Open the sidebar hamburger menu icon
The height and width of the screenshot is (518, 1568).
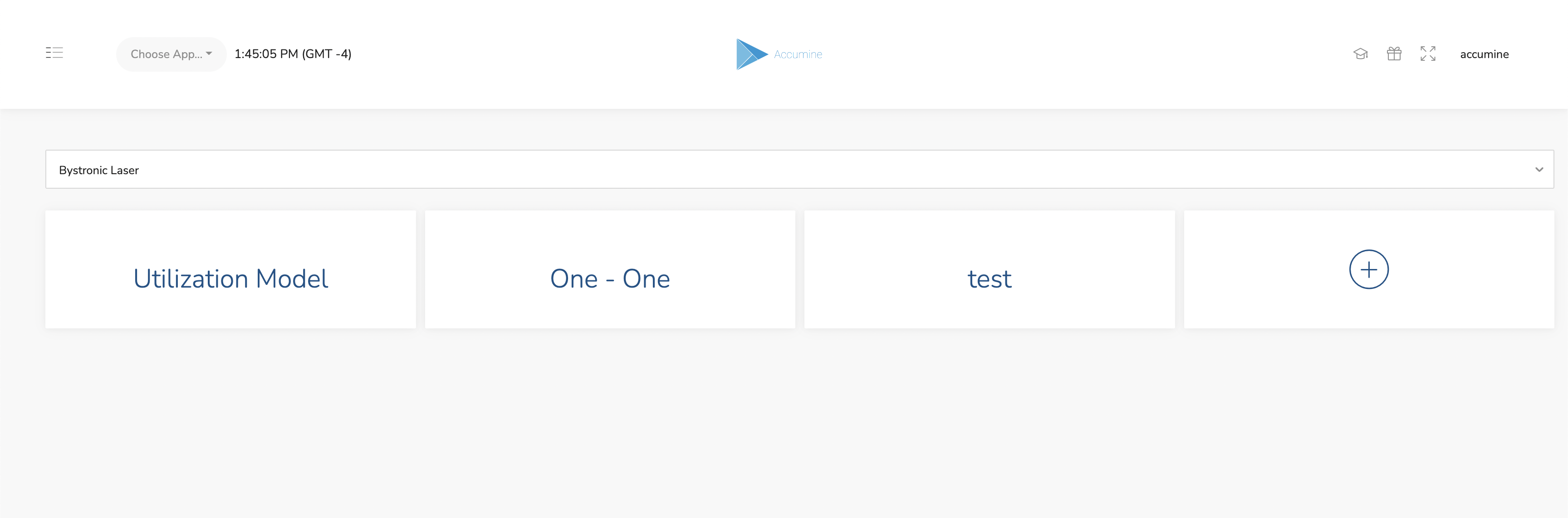54,53
